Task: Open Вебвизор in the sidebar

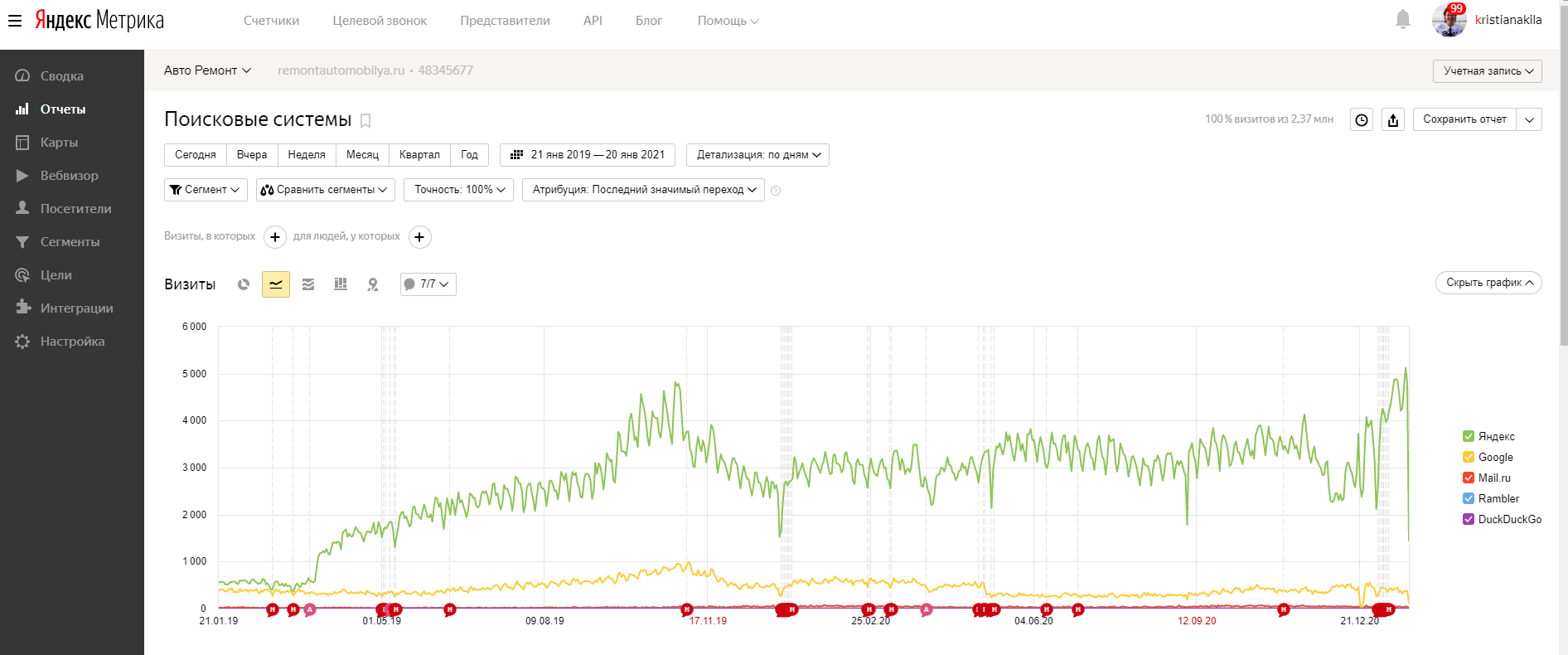Action: (69, 176)
